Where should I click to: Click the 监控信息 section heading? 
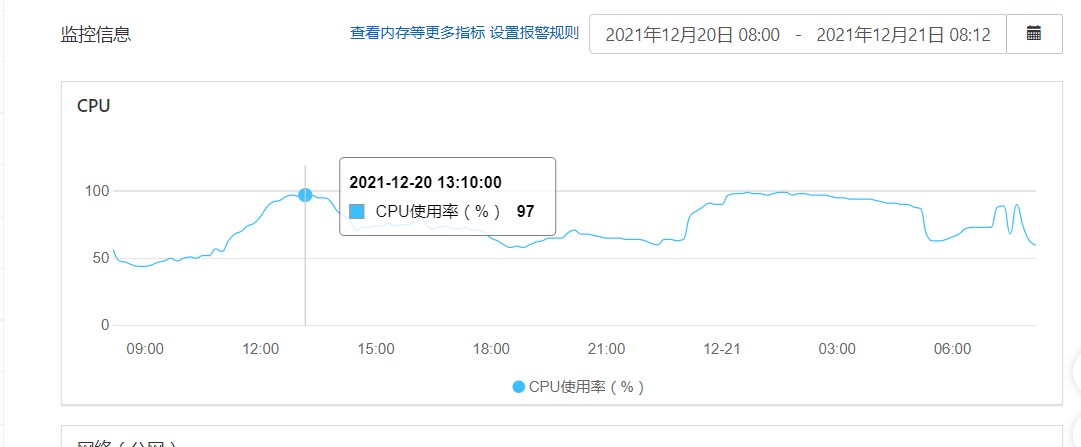tap(96, 34)
